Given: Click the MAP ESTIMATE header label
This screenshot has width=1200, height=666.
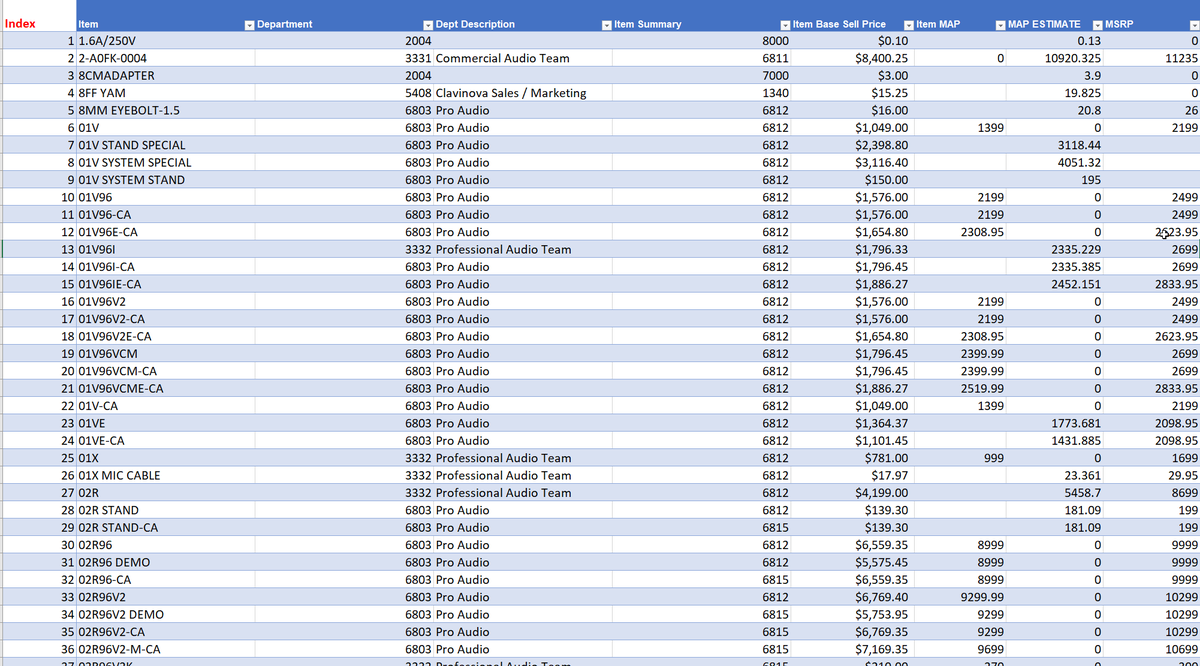Looking at the screenshot, I should click(x=1044, y=24).
